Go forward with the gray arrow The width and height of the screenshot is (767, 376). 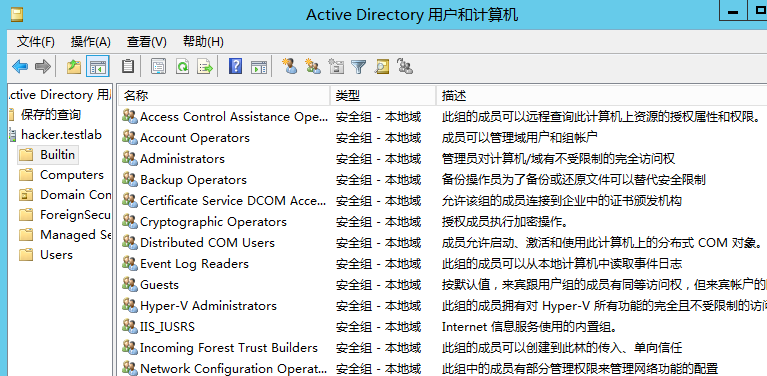[43, 66]
